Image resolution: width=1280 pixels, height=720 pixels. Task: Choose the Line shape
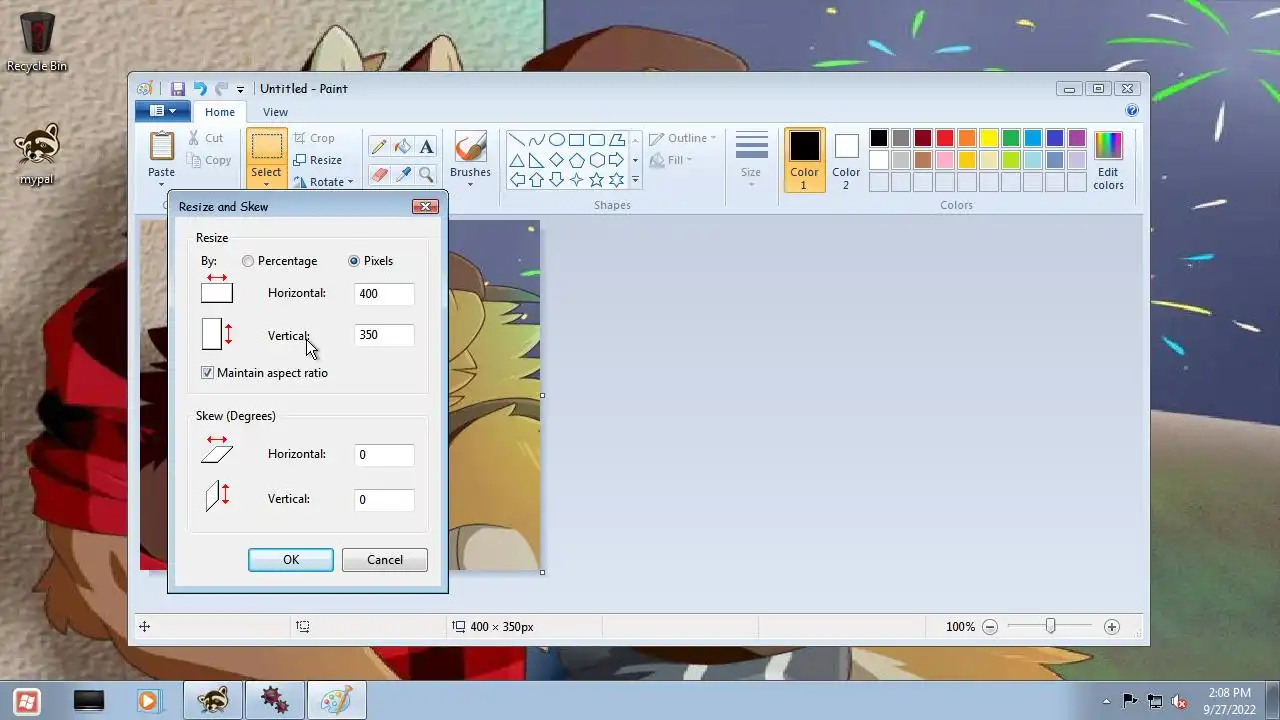[517, 140]
